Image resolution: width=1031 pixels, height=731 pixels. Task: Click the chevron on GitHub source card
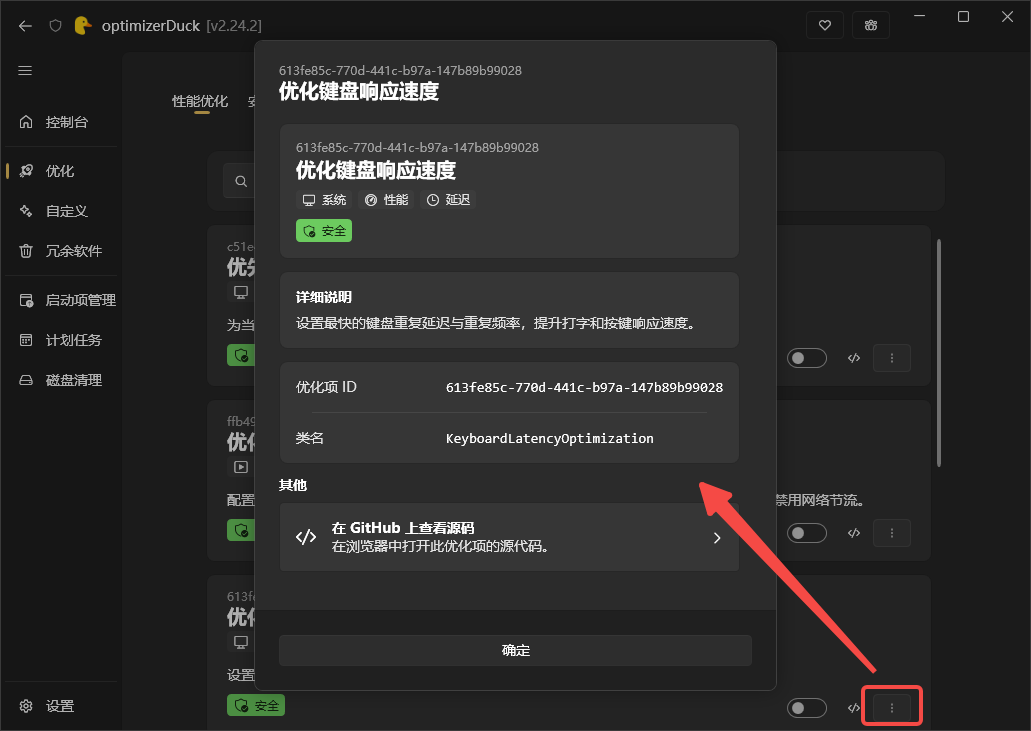tap(717, 538)
